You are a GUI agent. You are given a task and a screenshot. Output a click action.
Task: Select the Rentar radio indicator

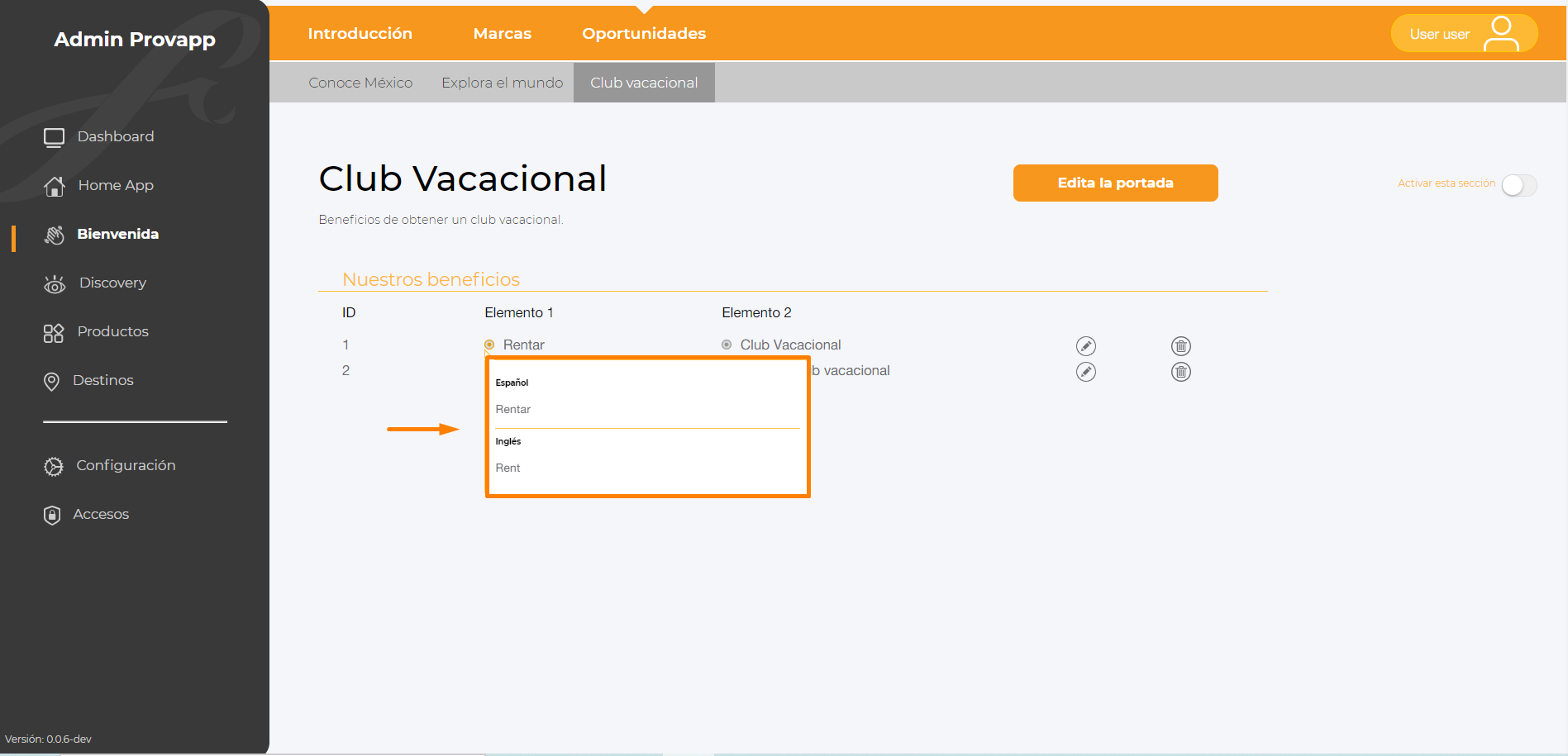coord(489,345)
